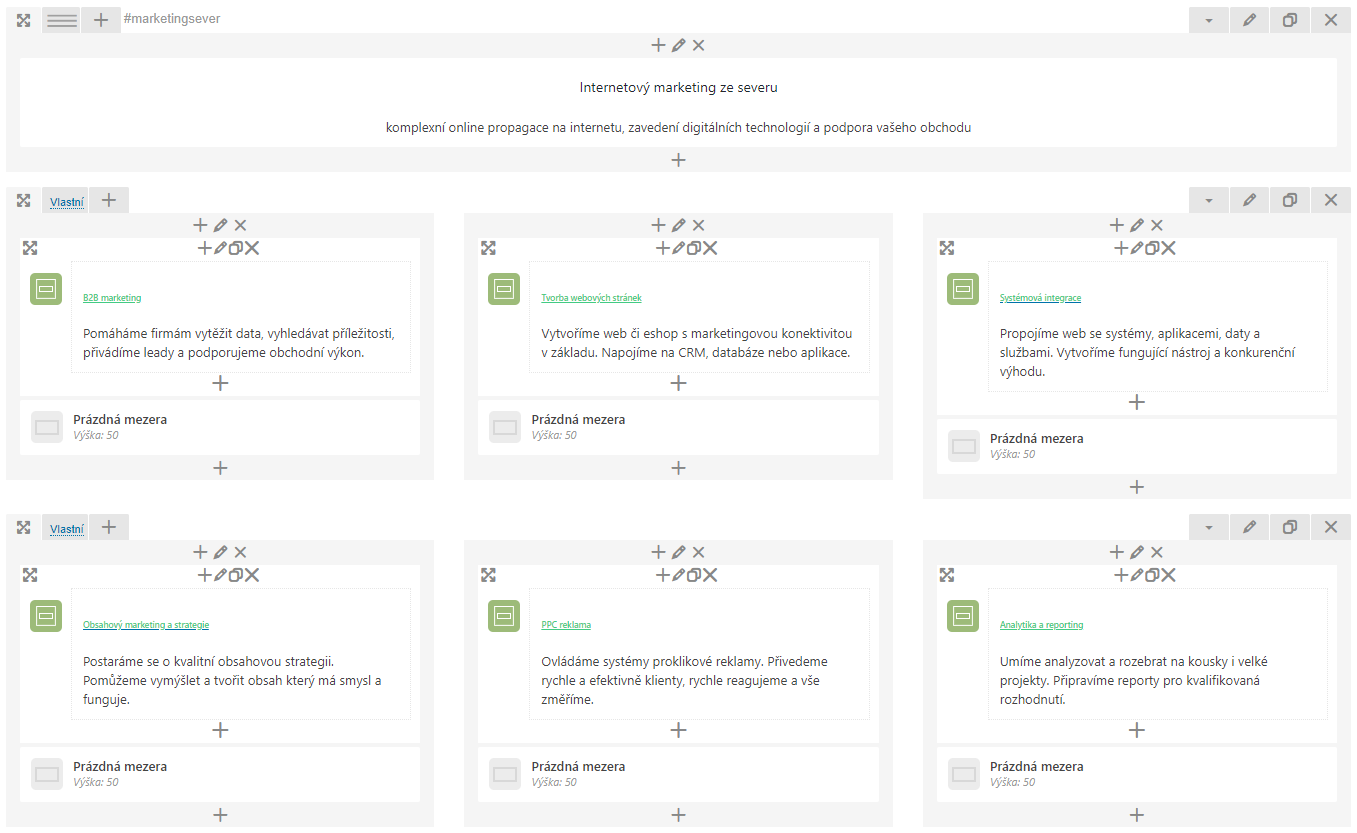This screenshot has width=1357, height=833.
Task: Add a column to the #marketingsever row
Action: coord(101,20)
